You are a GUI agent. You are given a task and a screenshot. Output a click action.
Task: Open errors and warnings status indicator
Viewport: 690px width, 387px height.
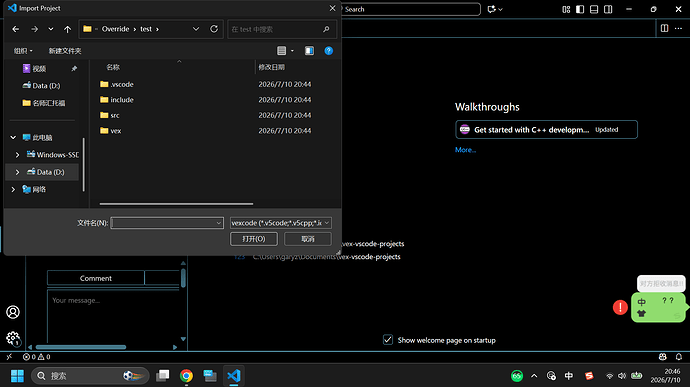37,357
